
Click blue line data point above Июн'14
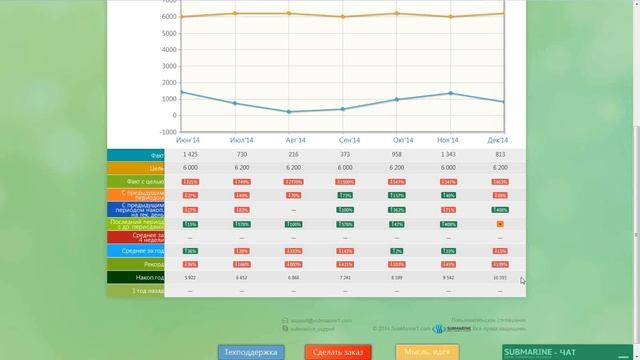[182, 92]
